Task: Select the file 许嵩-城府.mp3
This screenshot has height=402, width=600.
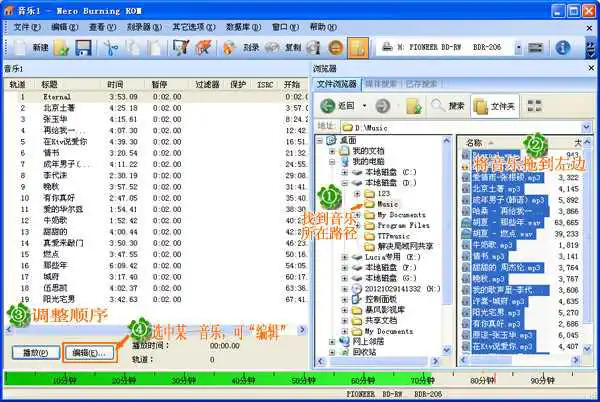Action: 499,301
